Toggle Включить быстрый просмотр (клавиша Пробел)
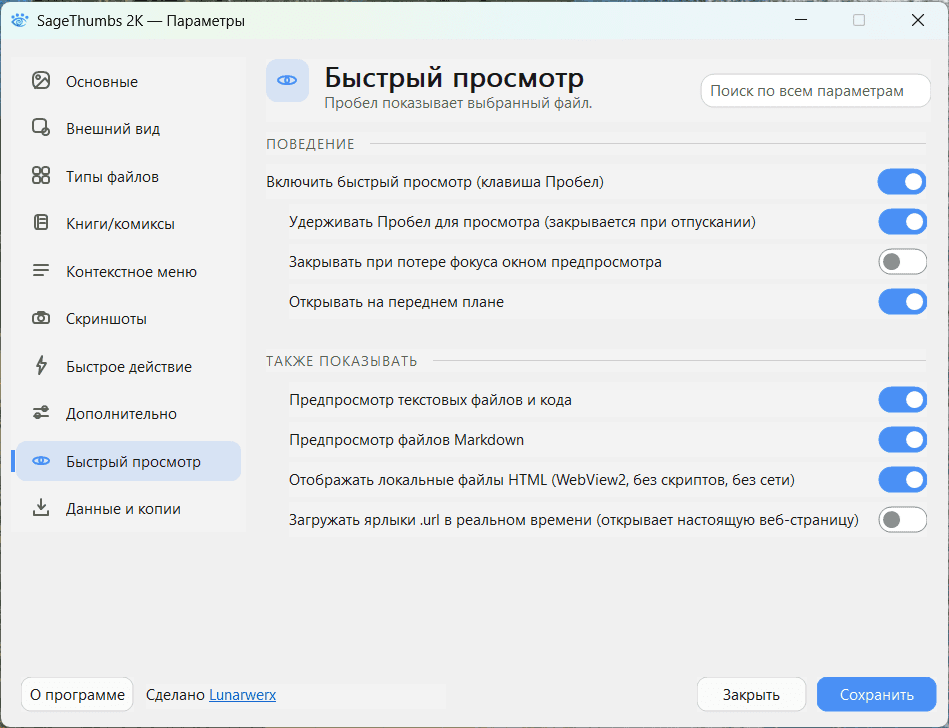This screenshot has width=949, height=728. [x=902, y=182]
